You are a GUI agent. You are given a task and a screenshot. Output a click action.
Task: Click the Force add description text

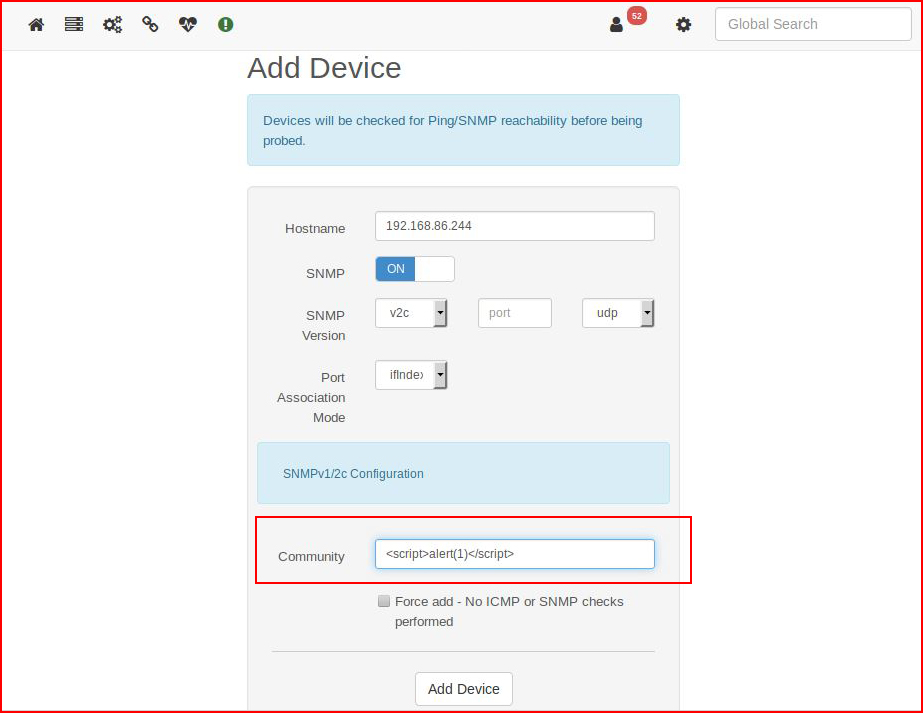509,612
